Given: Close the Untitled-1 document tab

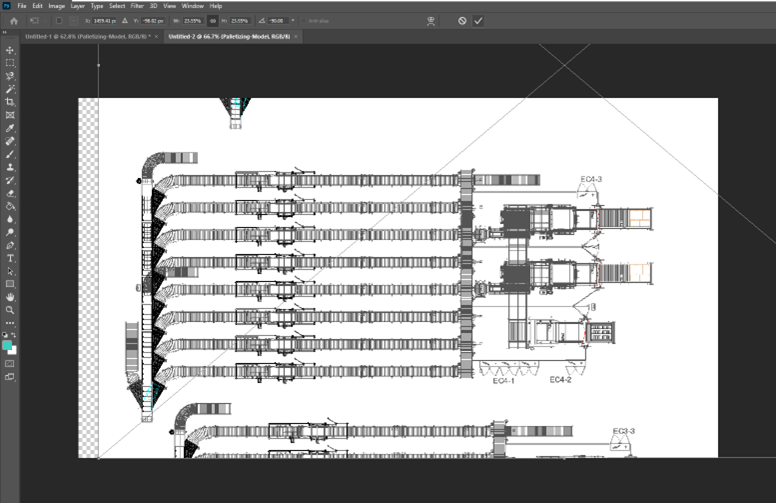Looking at the screenshot, I should click(x=156, y=37).
